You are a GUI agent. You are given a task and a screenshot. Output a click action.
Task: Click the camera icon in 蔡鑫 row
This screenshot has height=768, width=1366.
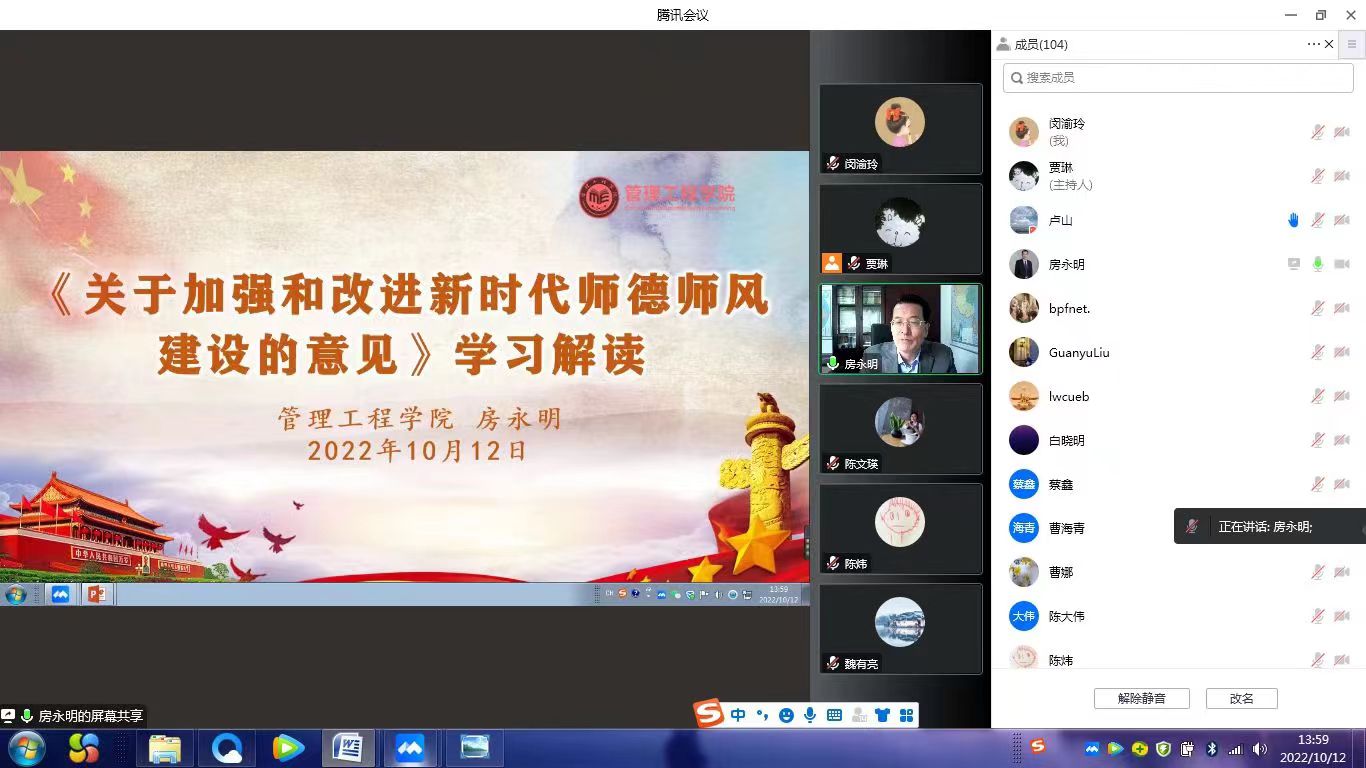(1342, 484)
